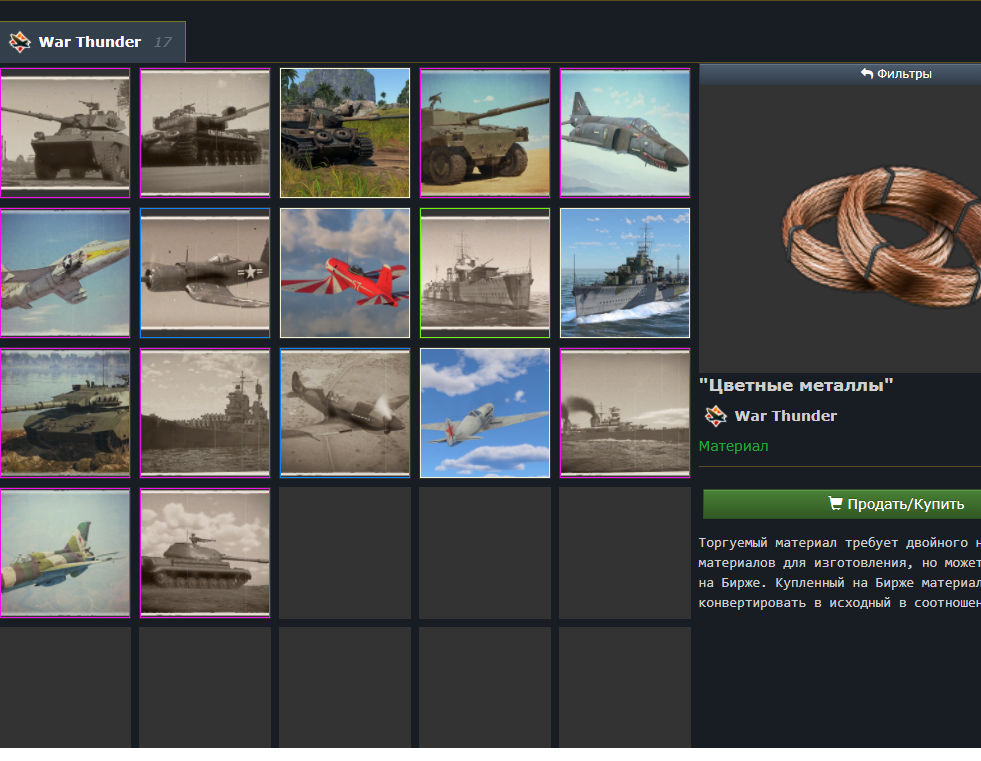The height and width of the screenshot is (761, 981).
Task: Click the inventory count 17
Action: (163, 42)
